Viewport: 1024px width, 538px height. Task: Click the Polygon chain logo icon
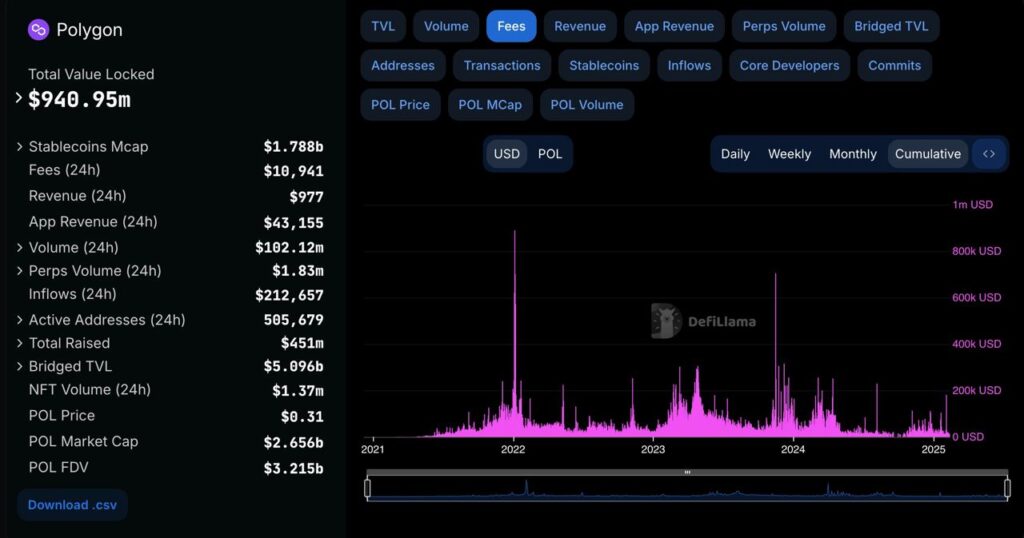click(x=39, y=29)
